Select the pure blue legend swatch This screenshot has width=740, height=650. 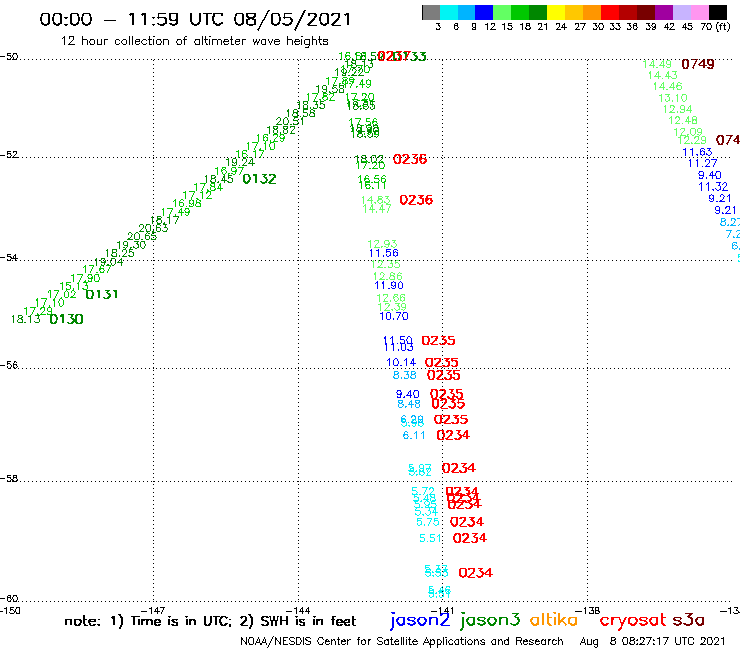coord(485,12)
